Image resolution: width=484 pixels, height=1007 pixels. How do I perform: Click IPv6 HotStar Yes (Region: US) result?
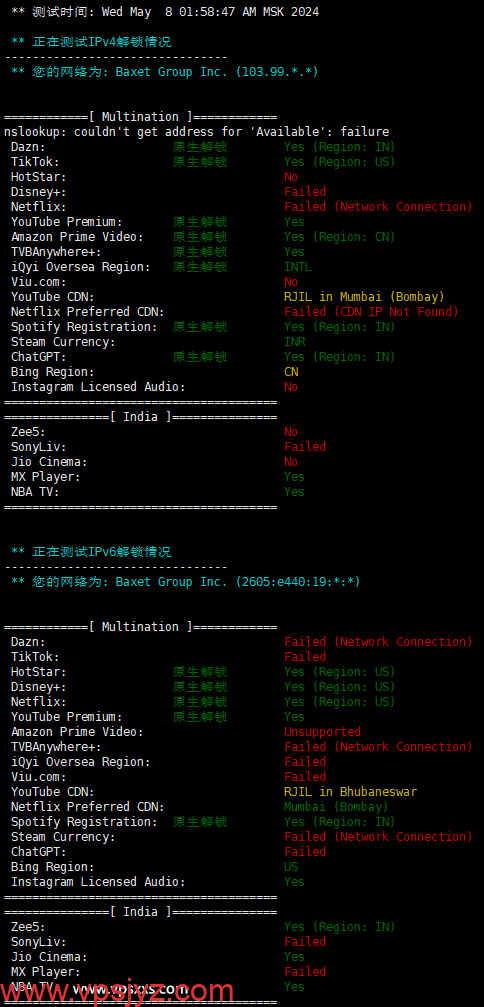(340, 672)
